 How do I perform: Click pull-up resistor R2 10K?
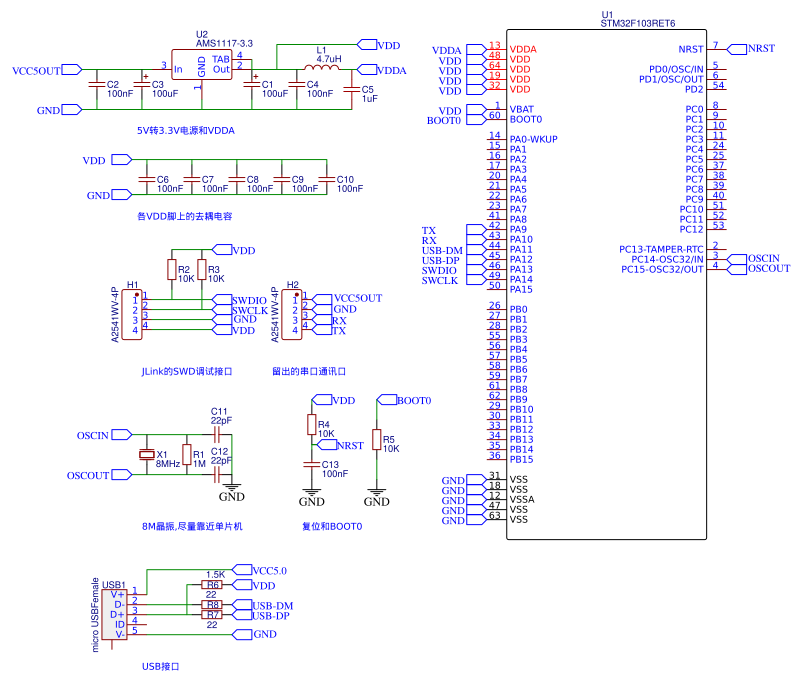coord(172,270)
